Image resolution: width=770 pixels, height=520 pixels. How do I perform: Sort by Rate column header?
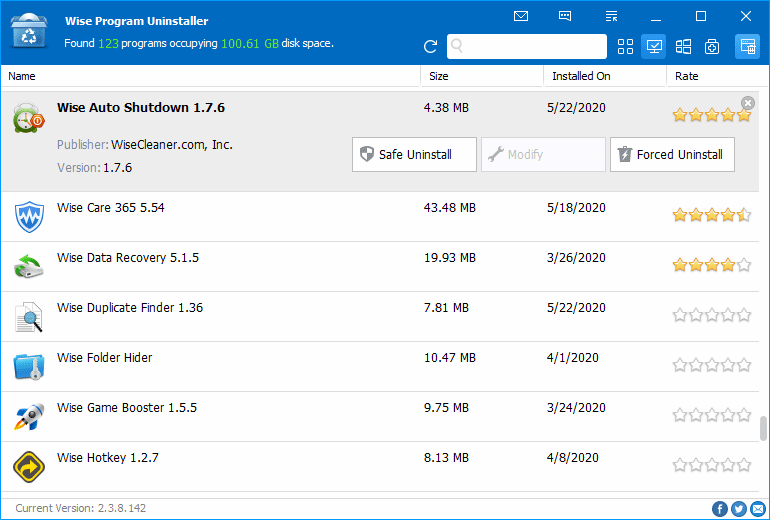(717, 76)
